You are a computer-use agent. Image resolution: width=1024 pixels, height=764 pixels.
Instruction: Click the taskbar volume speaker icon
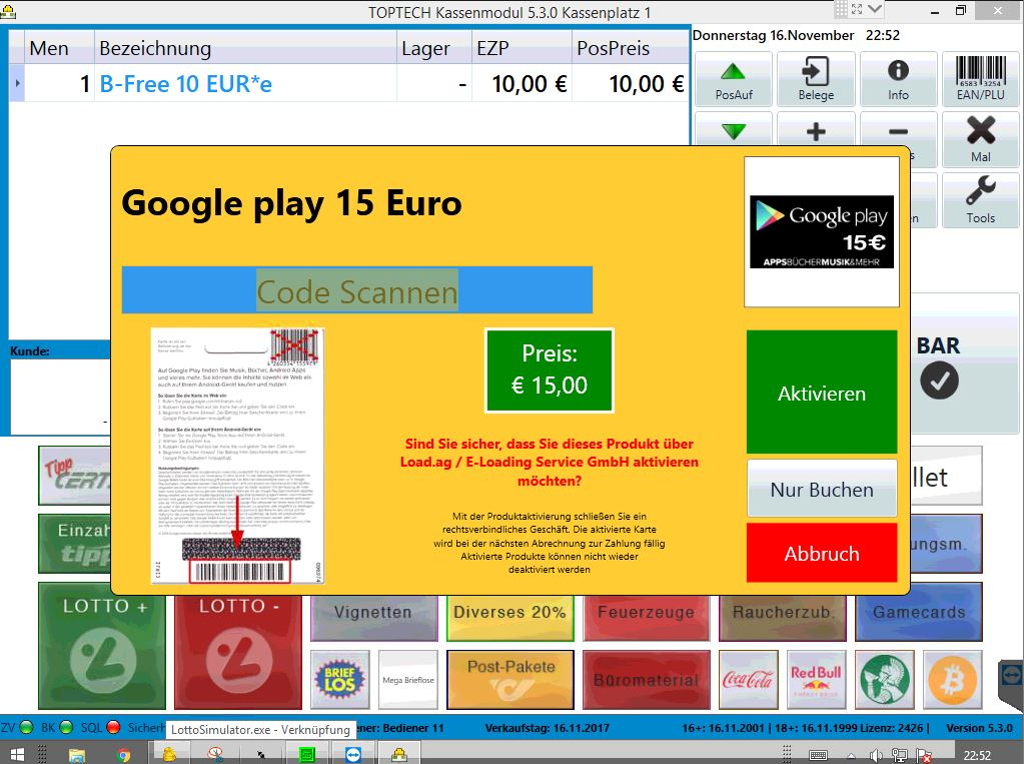[876, 756]
